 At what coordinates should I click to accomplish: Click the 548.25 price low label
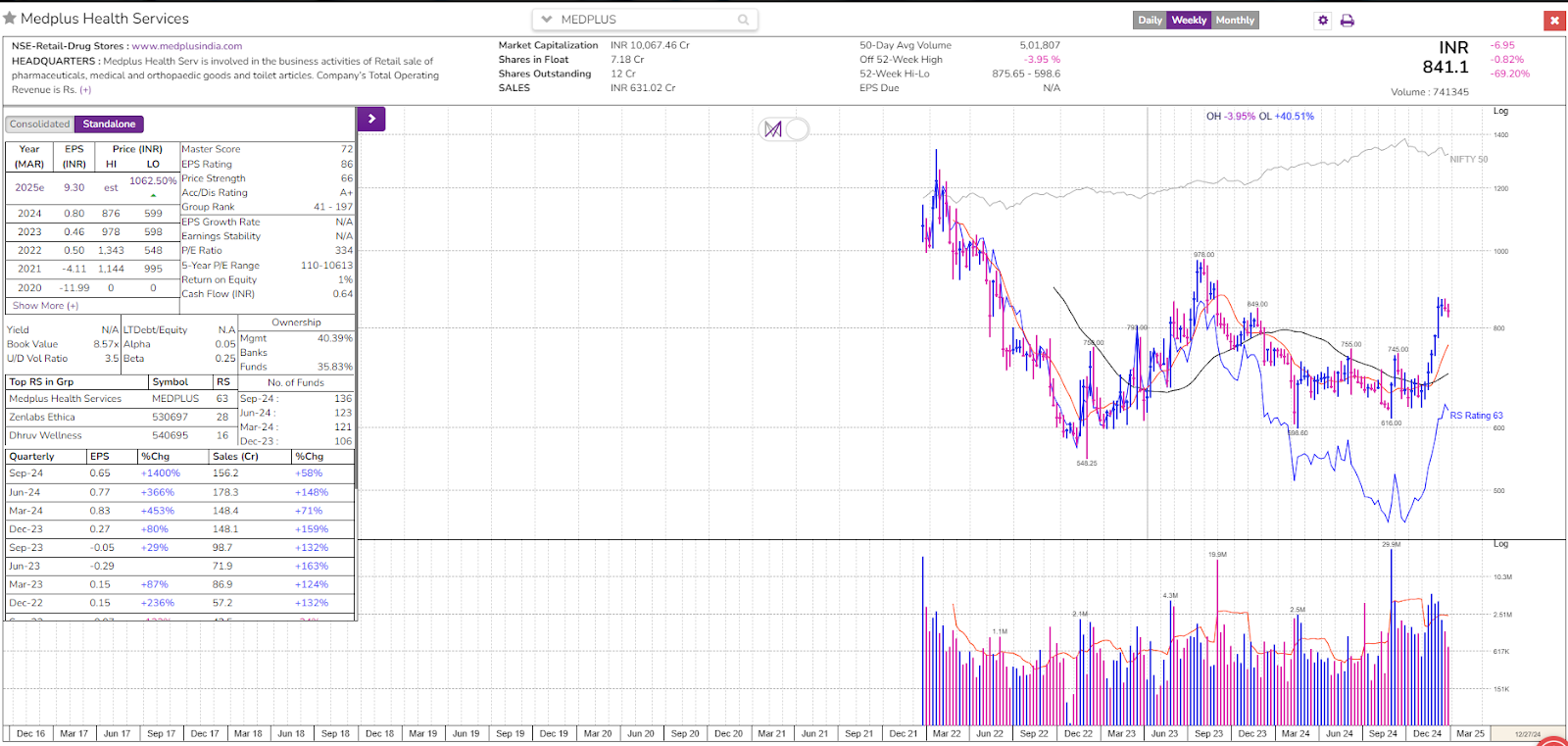tap(1087, 463)
